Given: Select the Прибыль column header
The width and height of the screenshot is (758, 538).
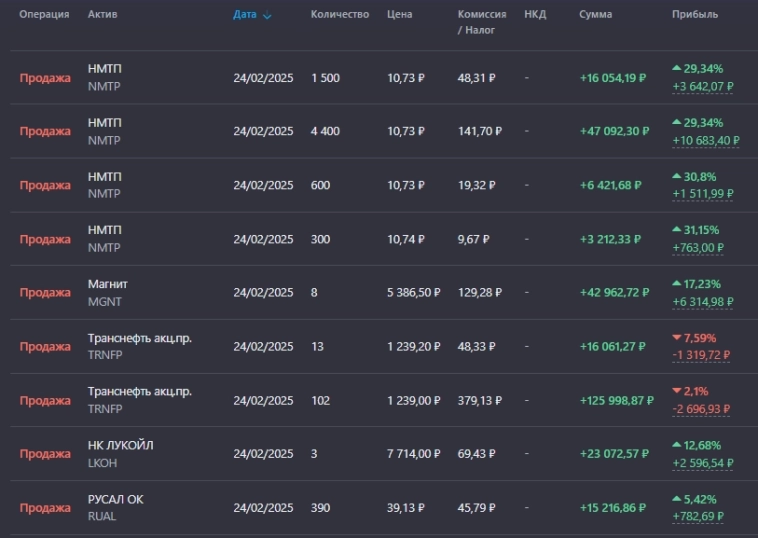Looking at the screenshot, I should pos(695,15).
